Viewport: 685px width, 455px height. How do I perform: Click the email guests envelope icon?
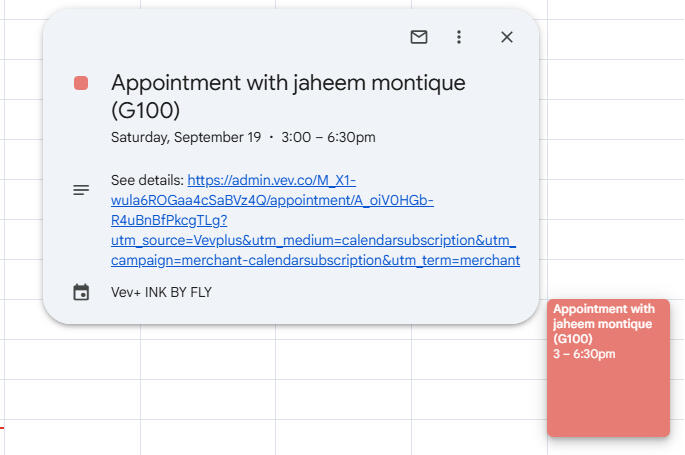click(419, 37)
